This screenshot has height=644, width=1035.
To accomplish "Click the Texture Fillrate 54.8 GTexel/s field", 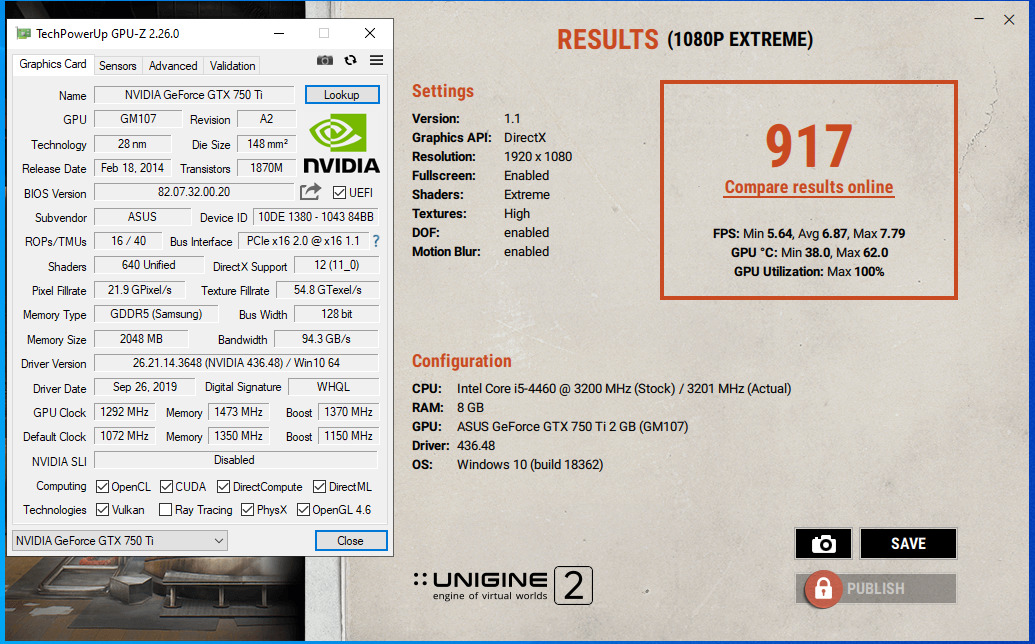I will pos(327,290).
